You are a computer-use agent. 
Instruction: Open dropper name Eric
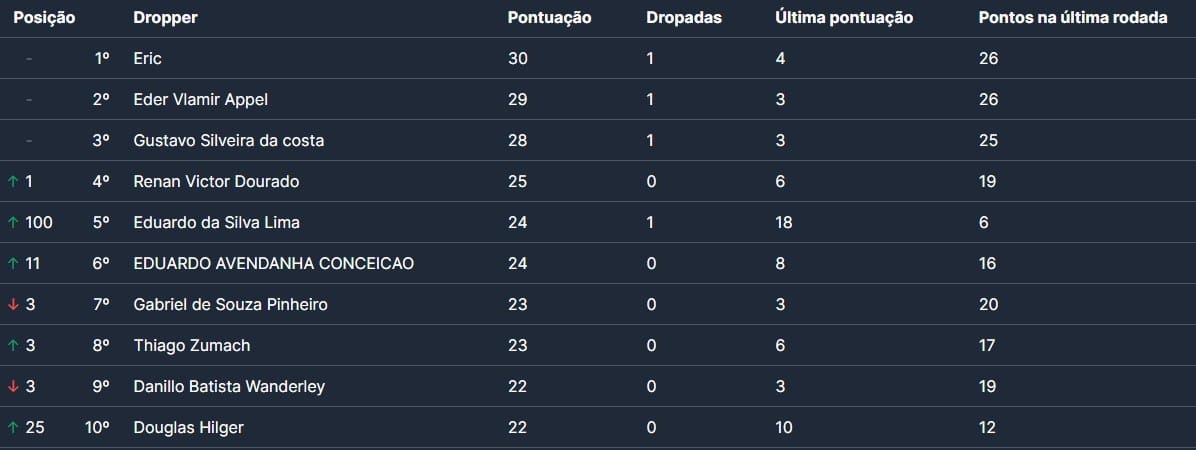147,59
